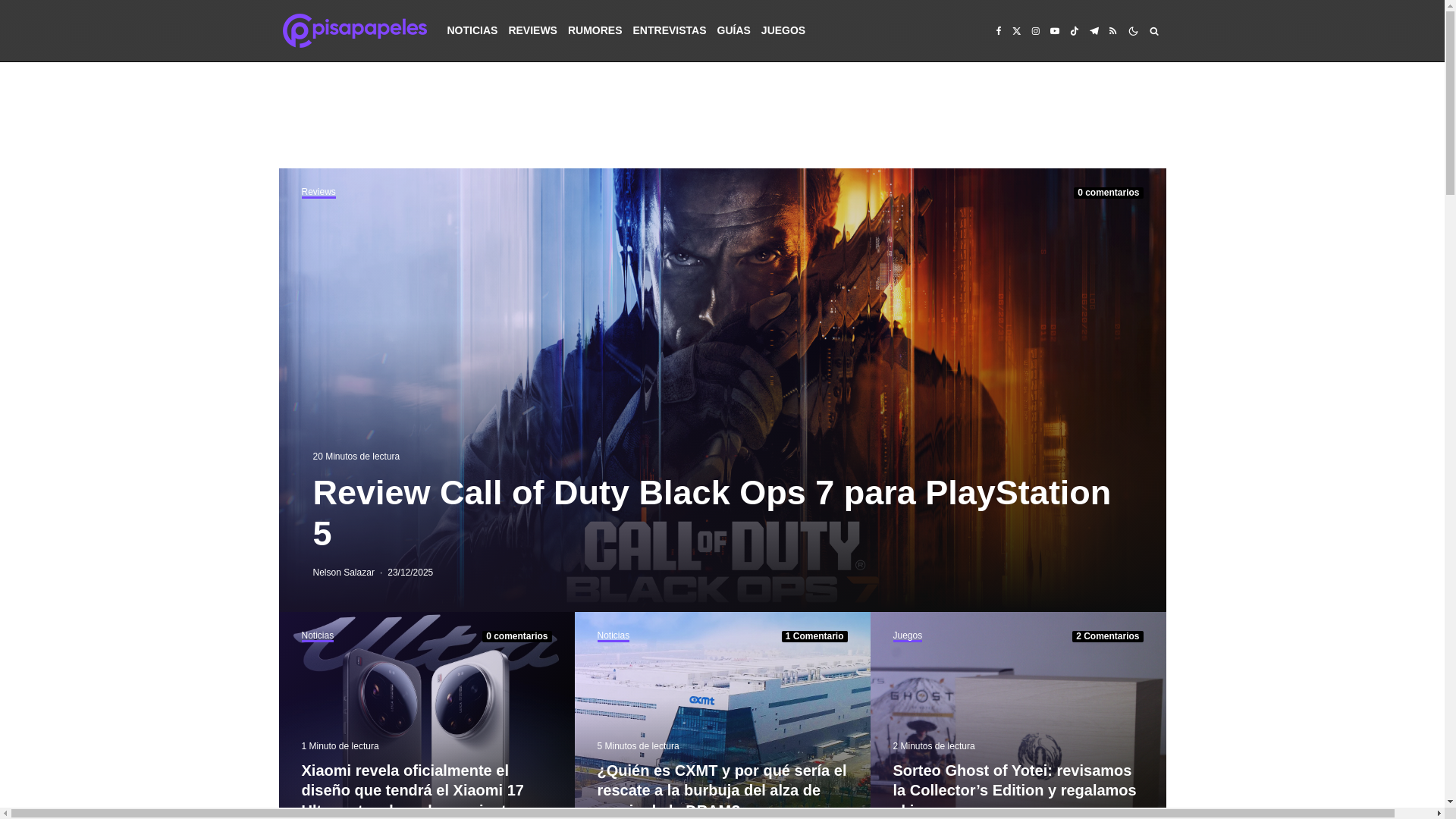This screenshot has width=1456, height=819.
Task: Click the Reviews category tag on featured article
Action: [x=318, y=193]
